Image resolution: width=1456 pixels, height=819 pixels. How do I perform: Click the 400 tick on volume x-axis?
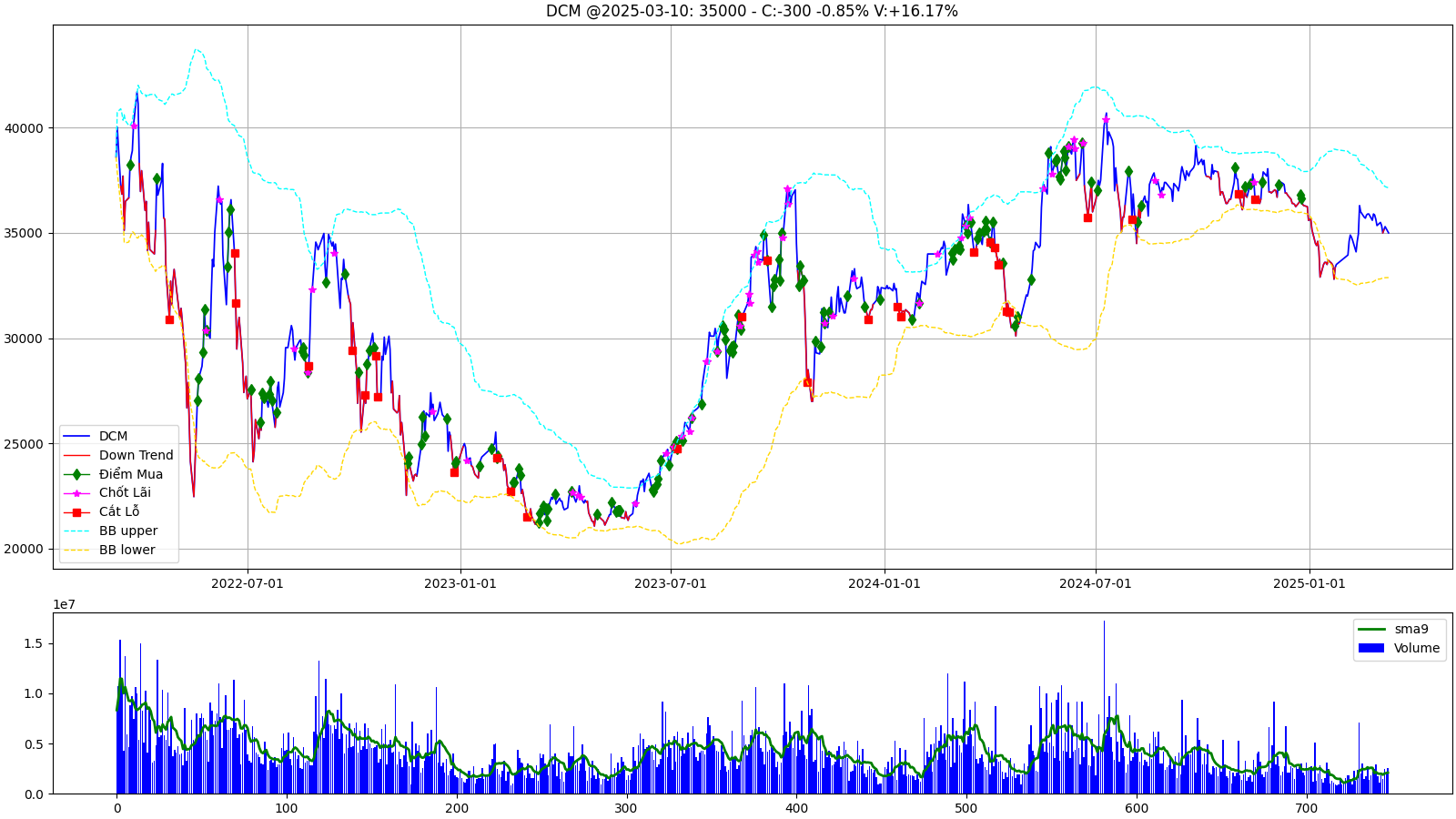(796, 808)
